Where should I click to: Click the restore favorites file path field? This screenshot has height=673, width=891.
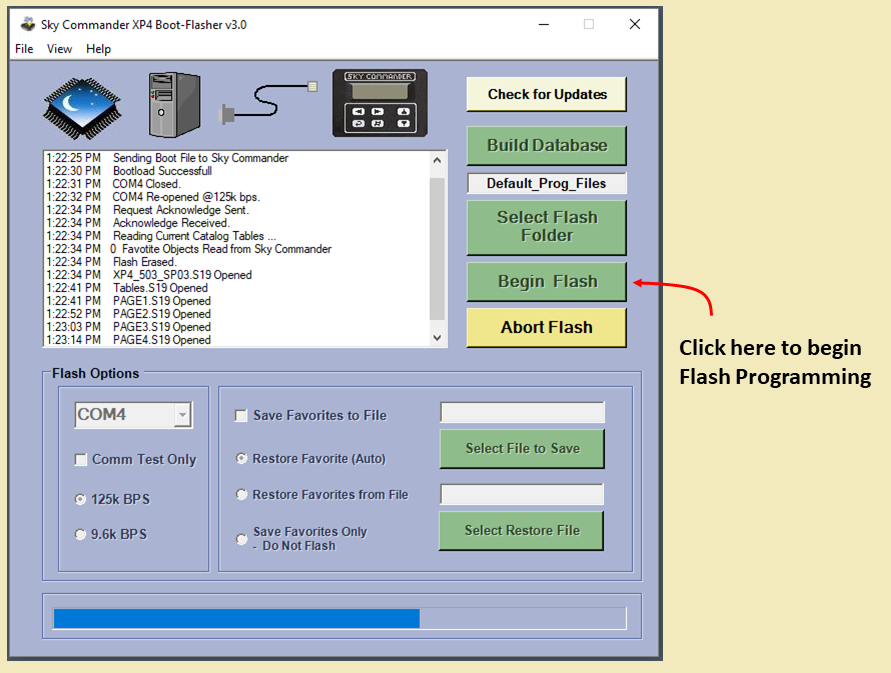(x=522, y=494)
